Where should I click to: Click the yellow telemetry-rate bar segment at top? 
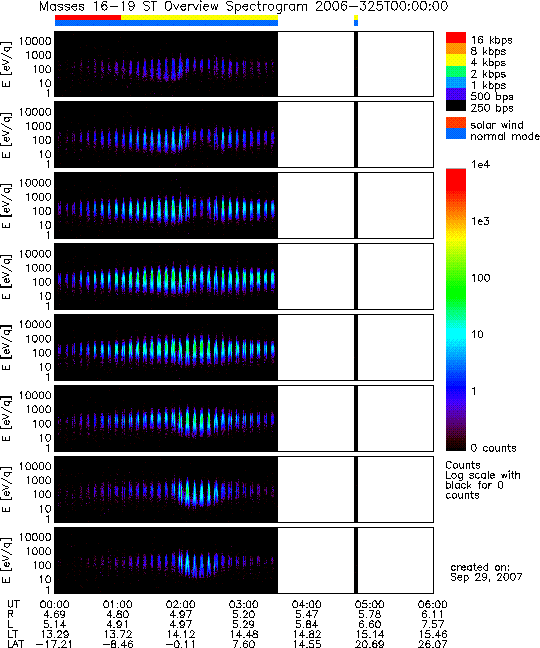pos(200,18)
